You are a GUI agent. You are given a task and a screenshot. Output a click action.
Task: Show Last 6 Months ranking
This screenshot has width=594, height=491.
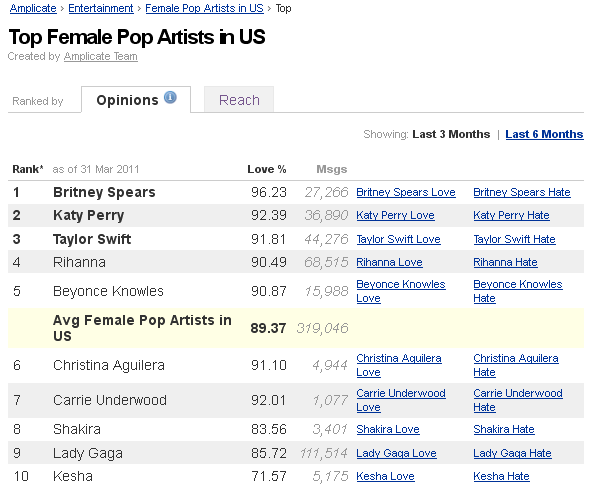pyautogui.click(x=544, y=134)
